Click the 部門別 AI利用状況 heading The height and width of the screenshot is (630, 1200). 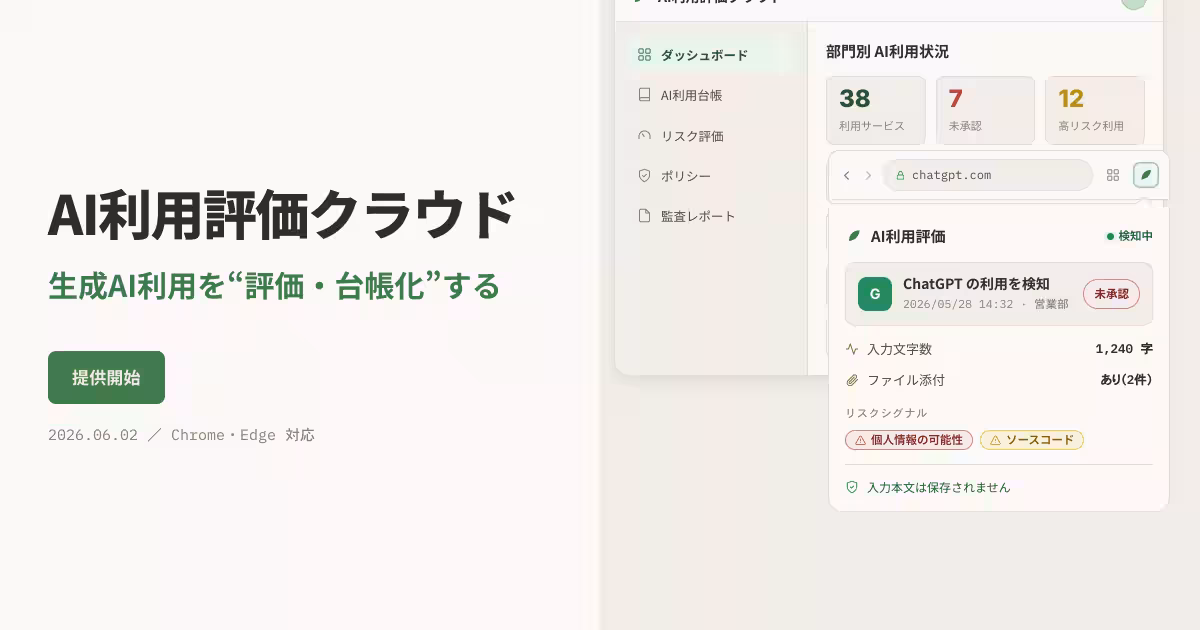click(887, 51)
